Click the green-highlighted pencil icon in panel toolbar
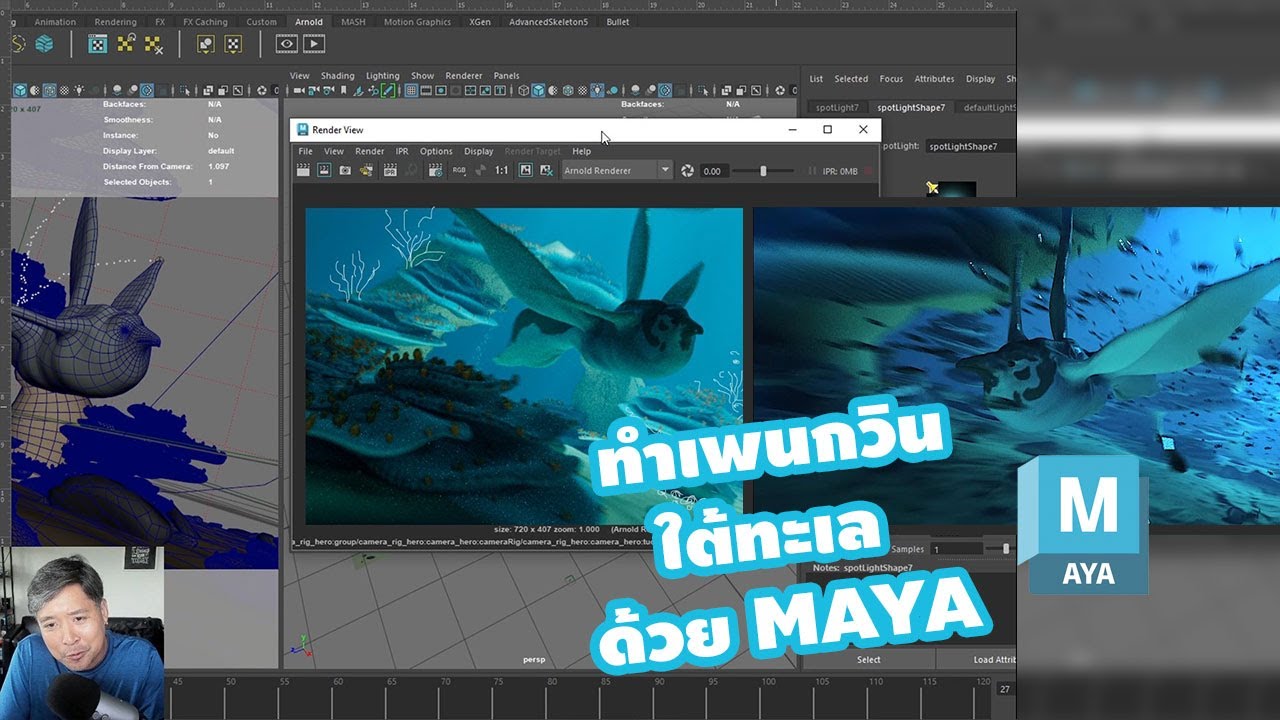This screenshot has width=1280, height=720. tap(389, 90)
